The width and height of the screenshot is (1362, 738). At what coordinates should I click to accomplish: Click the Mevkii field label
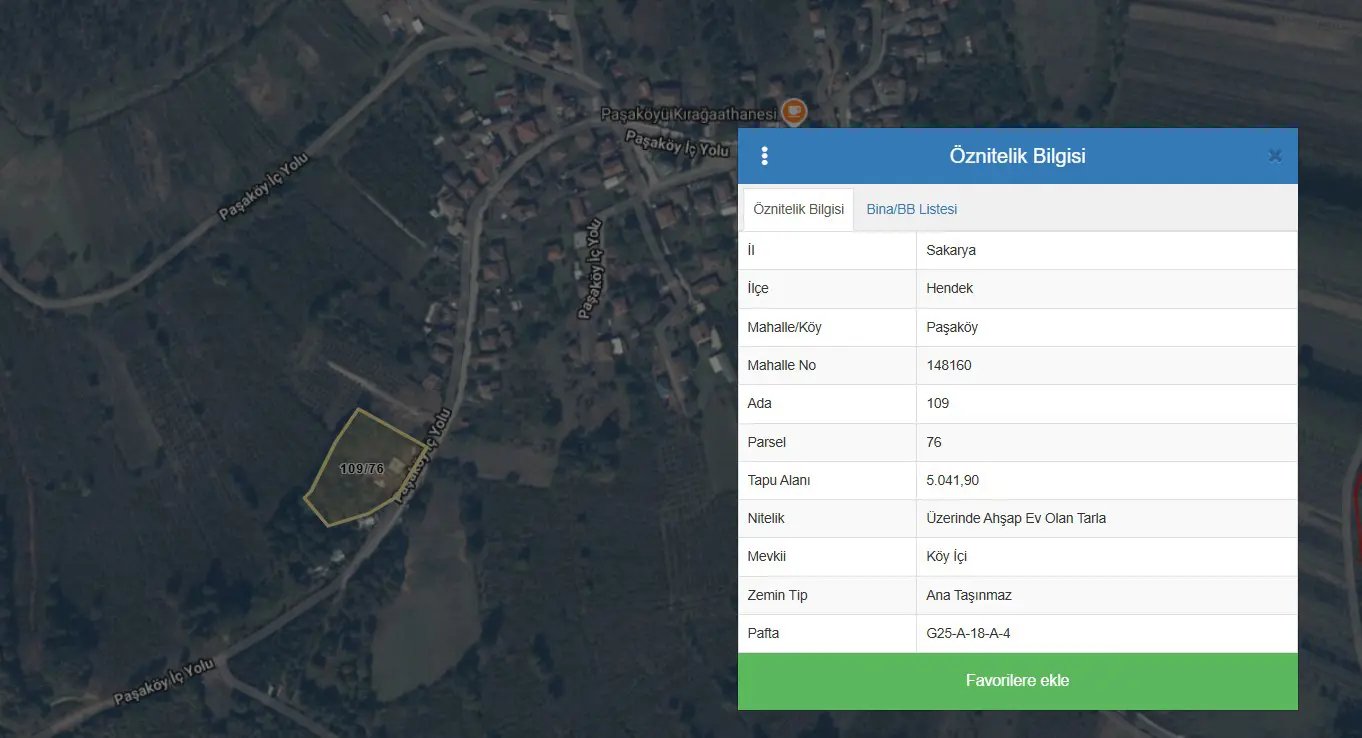tap(767, 556)
